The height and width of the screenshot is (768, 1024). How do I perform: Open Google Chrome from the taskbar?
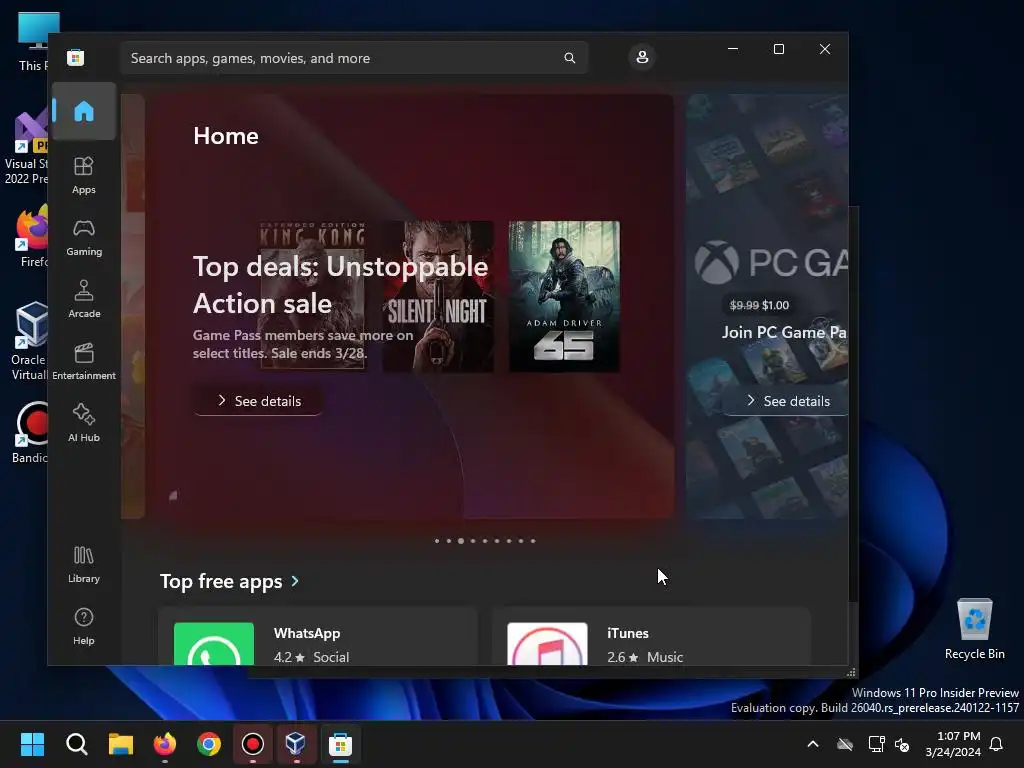(209, 744)
